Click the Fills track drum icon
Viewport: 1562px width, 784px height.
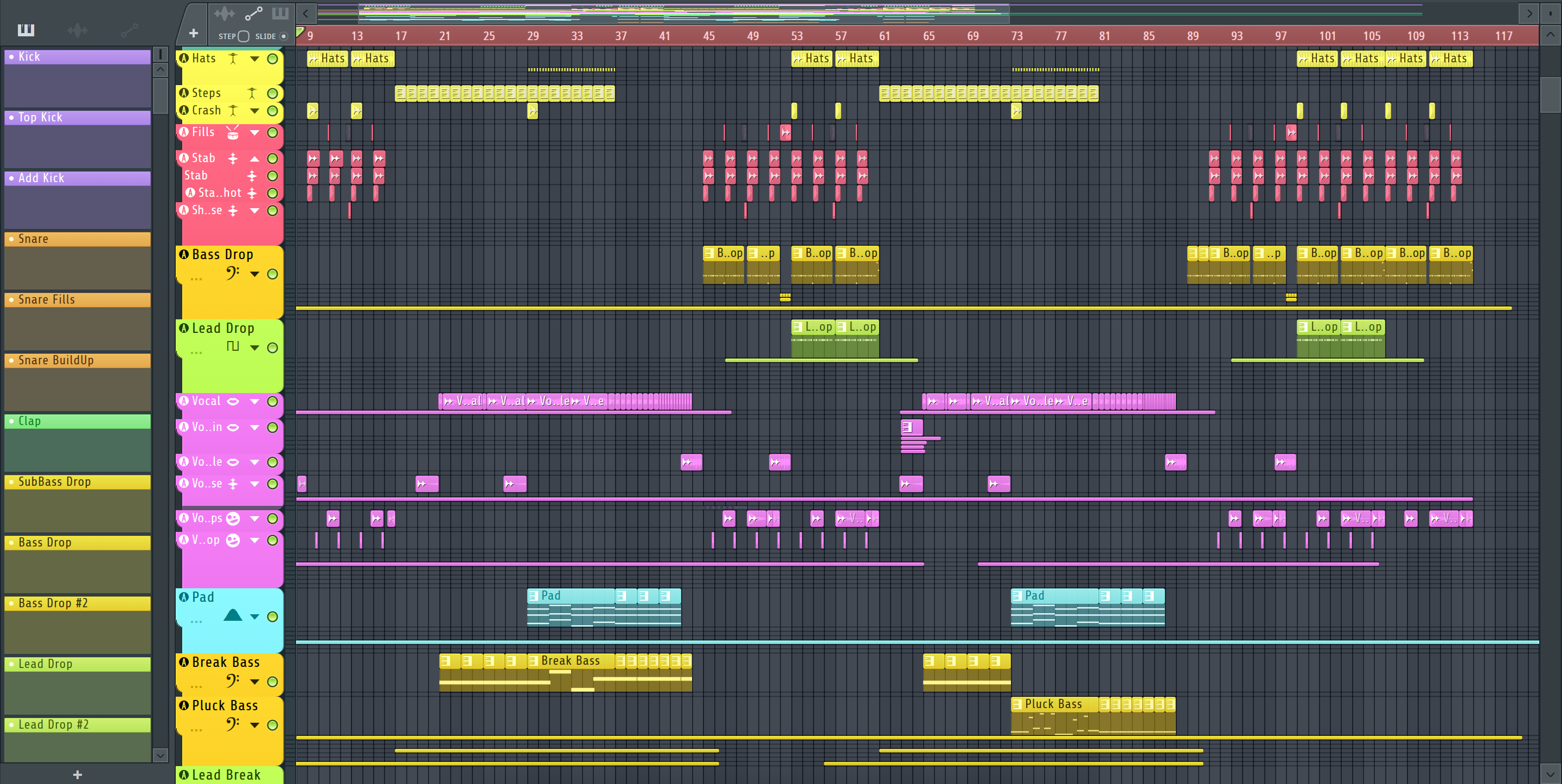[x=233, y=132]
